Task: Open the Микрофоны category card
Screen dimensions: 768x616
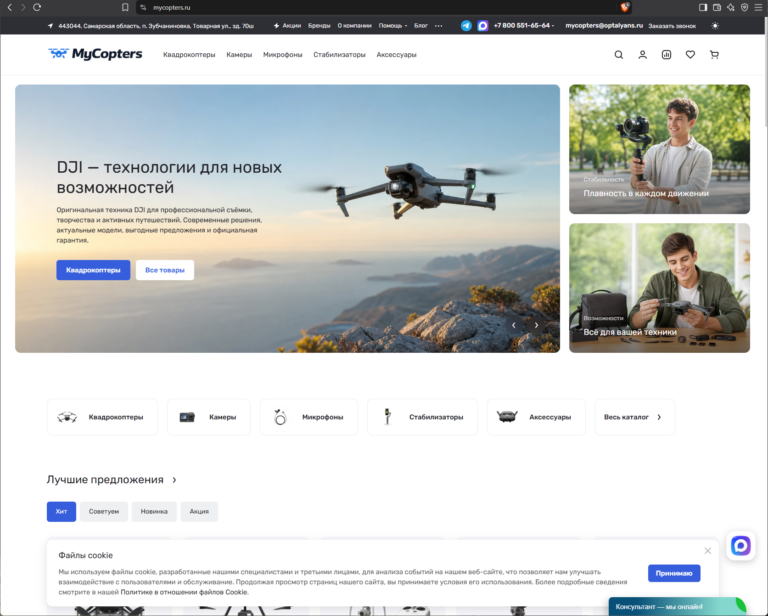Action: point(309,417)
